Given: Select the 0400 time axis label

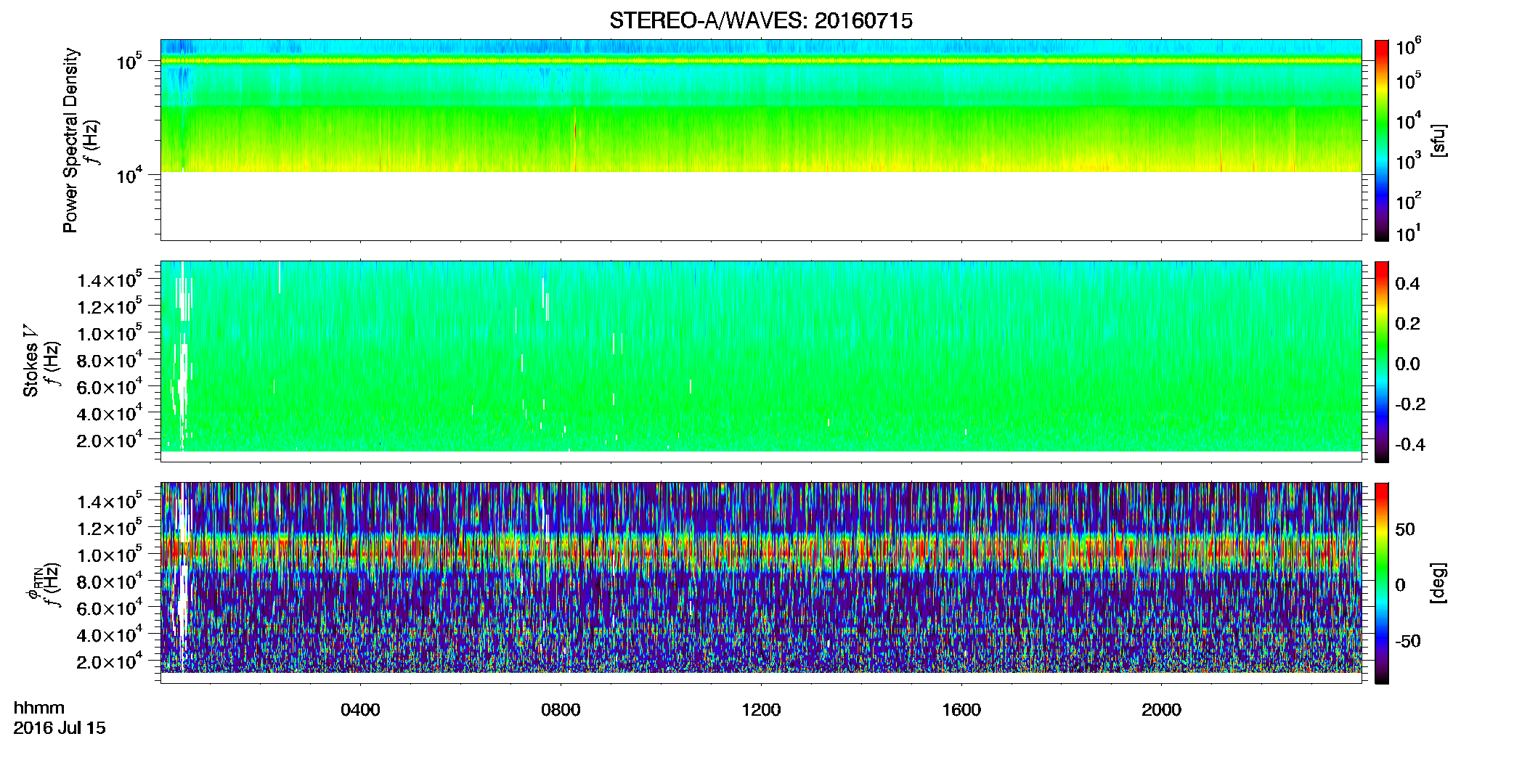Looking at the screenshot, I should (x=360, y=710).
